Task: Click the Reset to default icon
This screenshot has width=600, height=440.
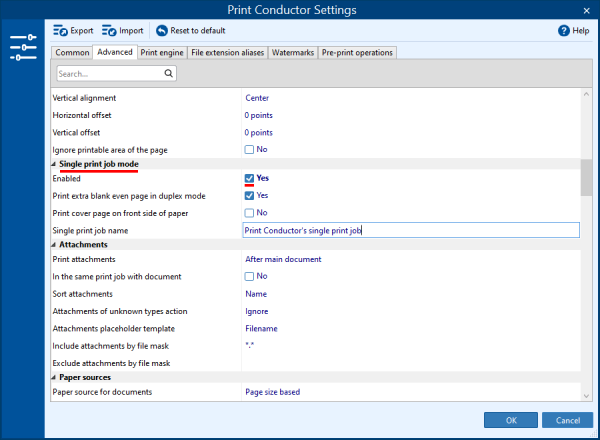Action: (162, 31)
